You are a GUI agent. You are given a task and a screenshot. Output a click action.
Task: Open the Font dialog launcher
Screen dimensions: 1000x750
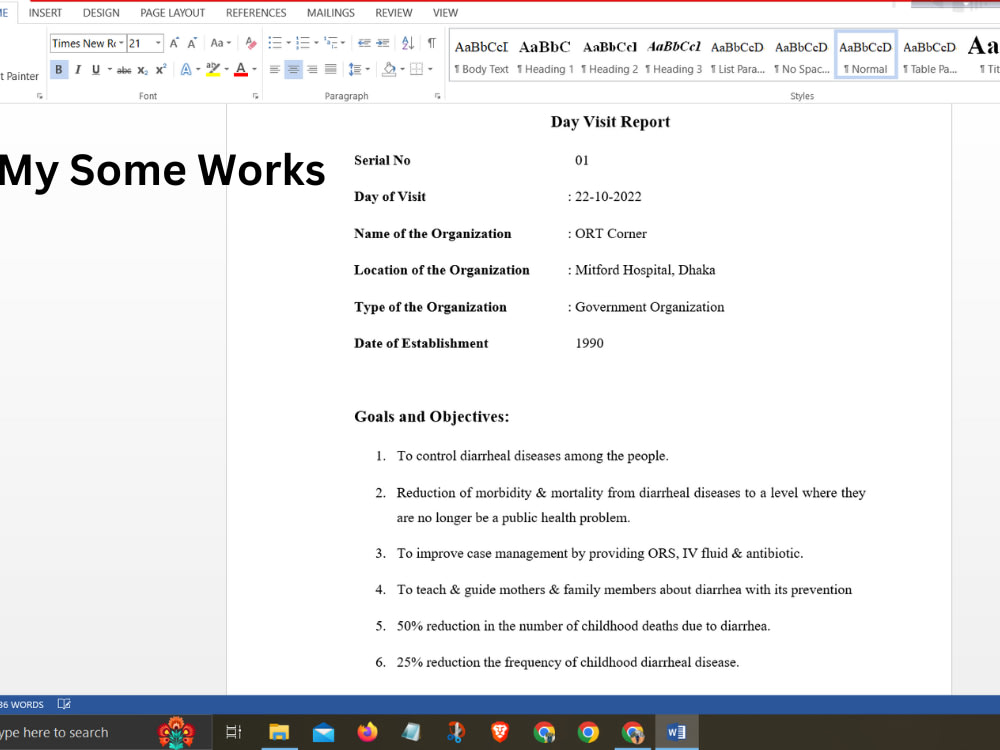(x=255, y=96)
